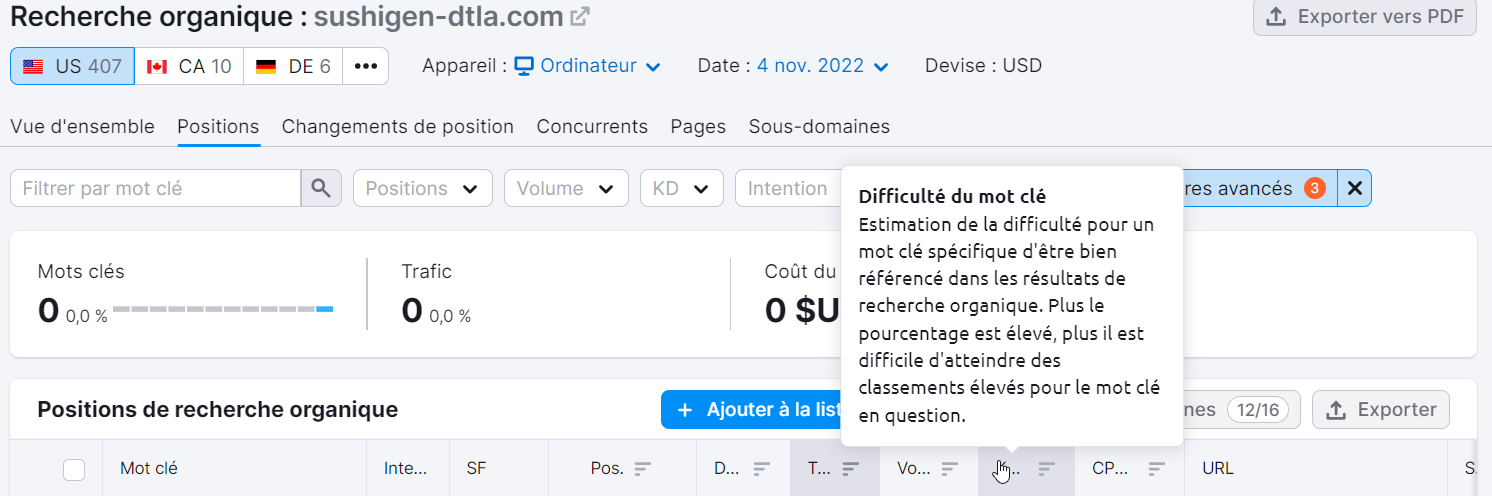Open the 4 nov. 2022 date dropdown
1492x496 pixels.
coord(823,66)
